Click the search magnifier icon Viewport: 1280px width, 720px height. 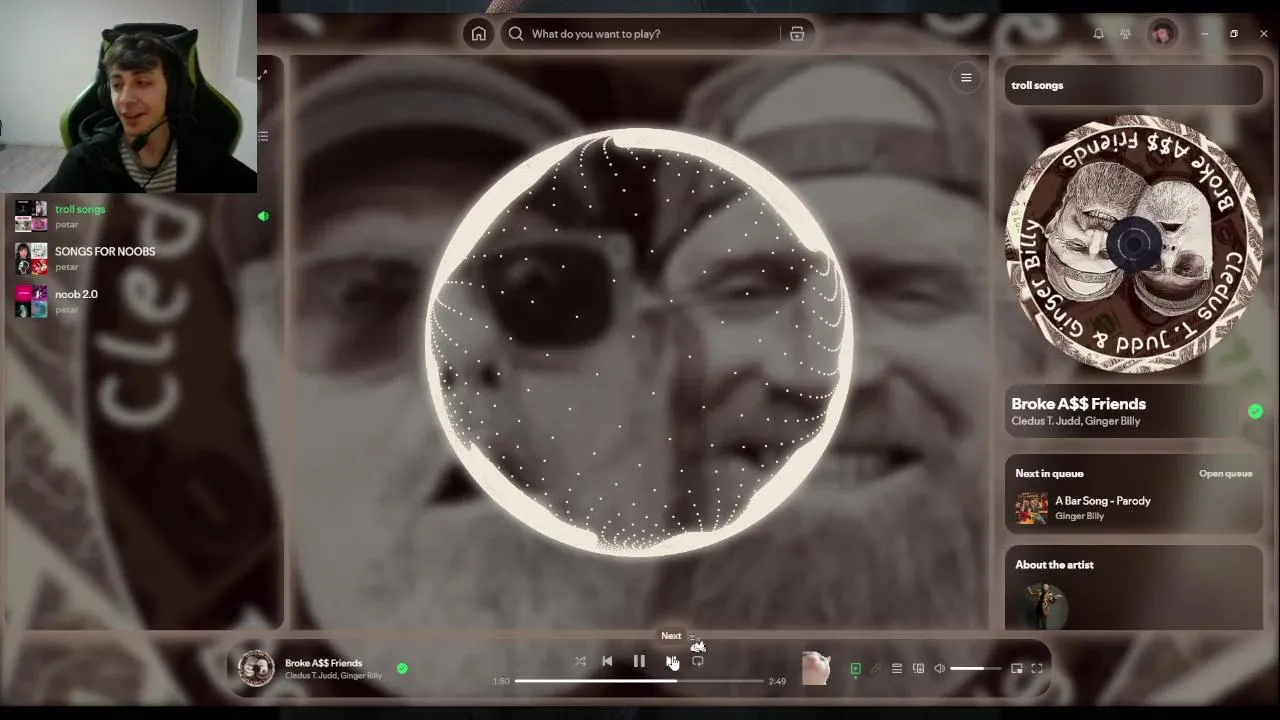516,34
